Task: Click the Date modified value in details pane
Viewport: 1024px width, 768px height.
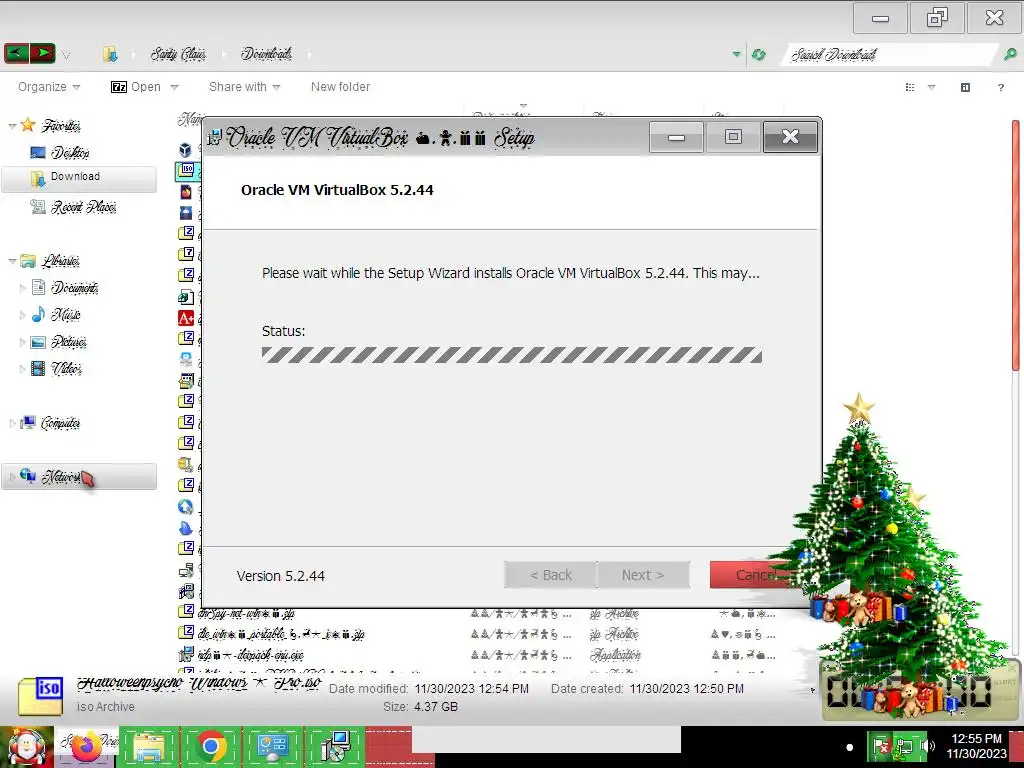Action: [x=472, y=689]
